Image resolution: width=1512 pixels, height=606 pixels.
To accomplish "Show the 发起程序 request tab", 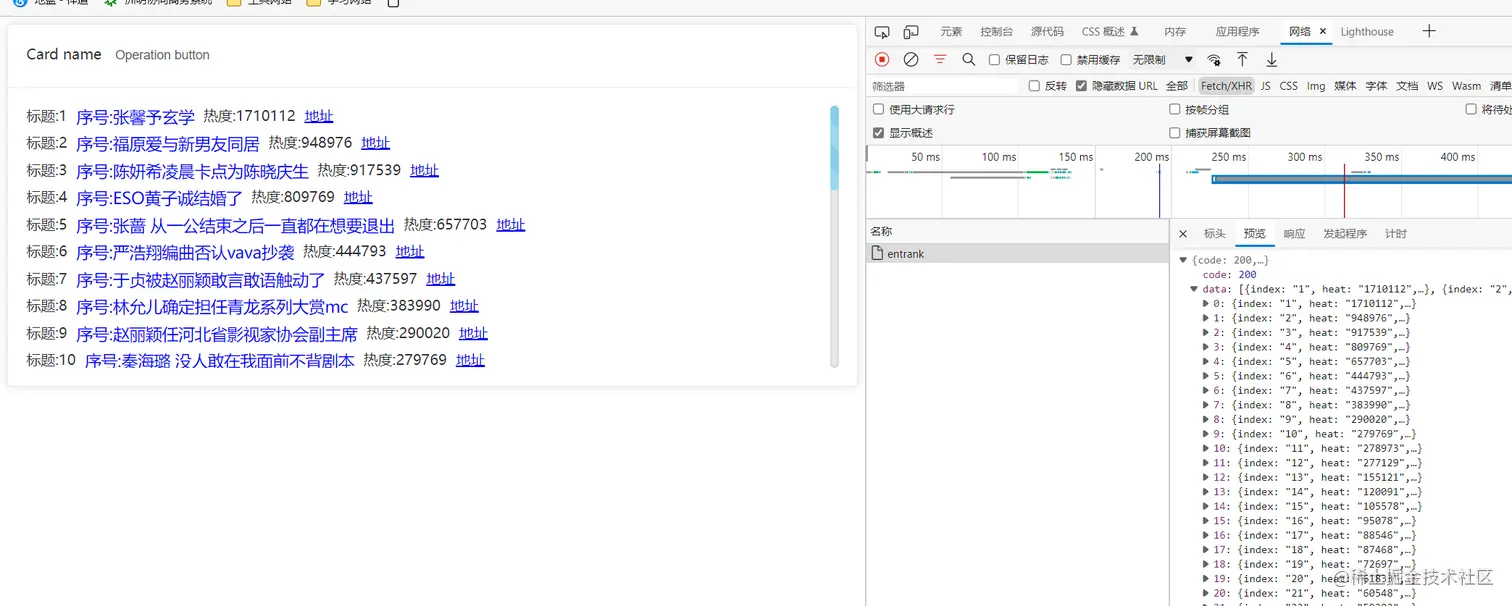I will pos(1345,234).
